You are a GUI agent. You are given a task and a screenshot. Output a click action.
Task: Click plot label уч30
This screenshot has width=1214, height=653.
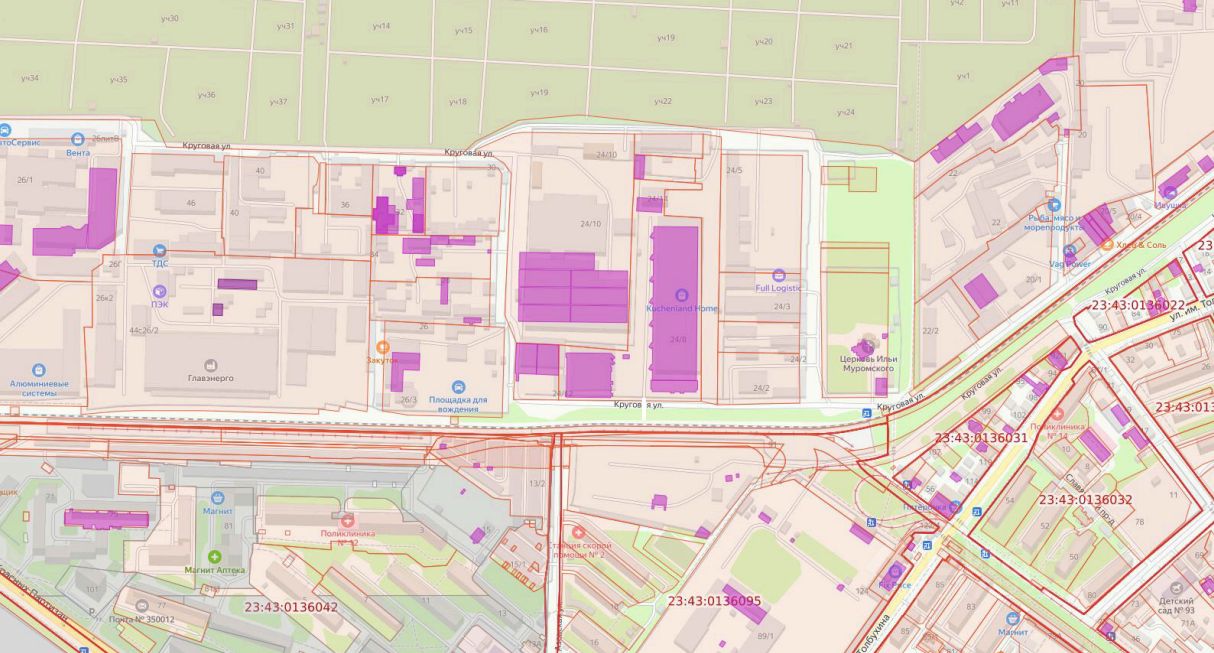tap(170, 18)
